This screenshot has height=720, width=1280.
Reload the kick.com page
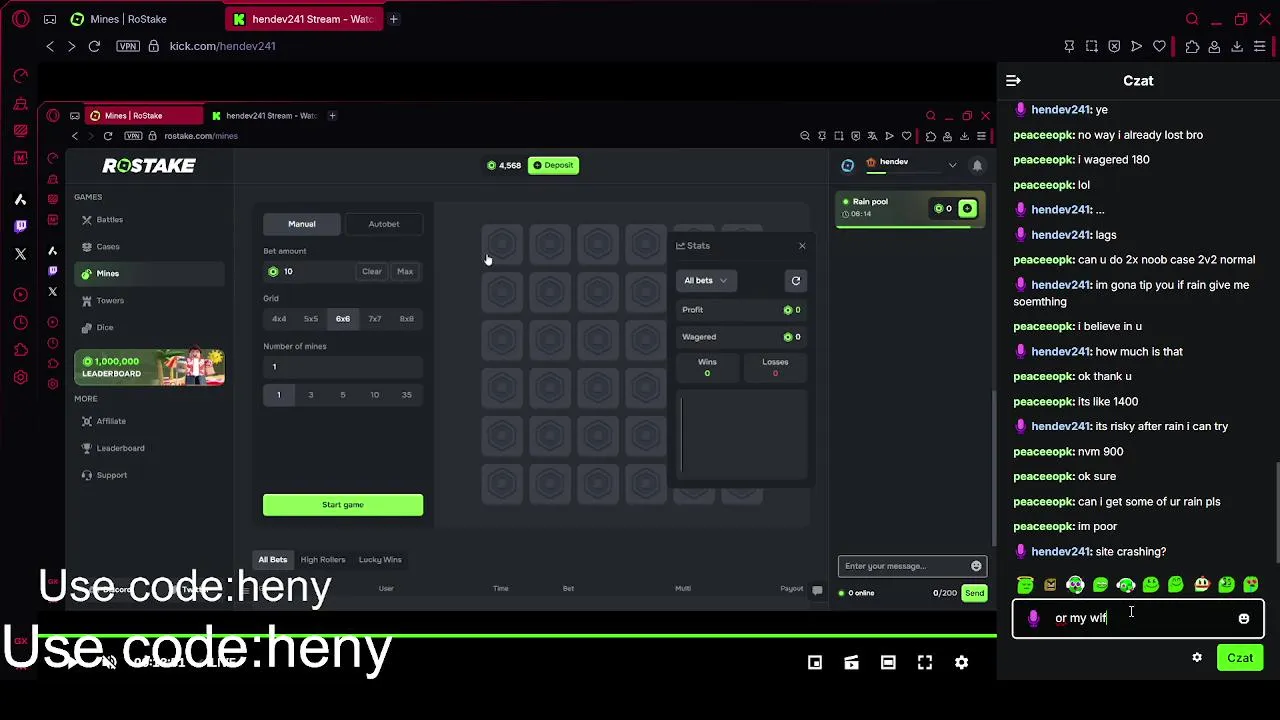click(x=94, y=46)
